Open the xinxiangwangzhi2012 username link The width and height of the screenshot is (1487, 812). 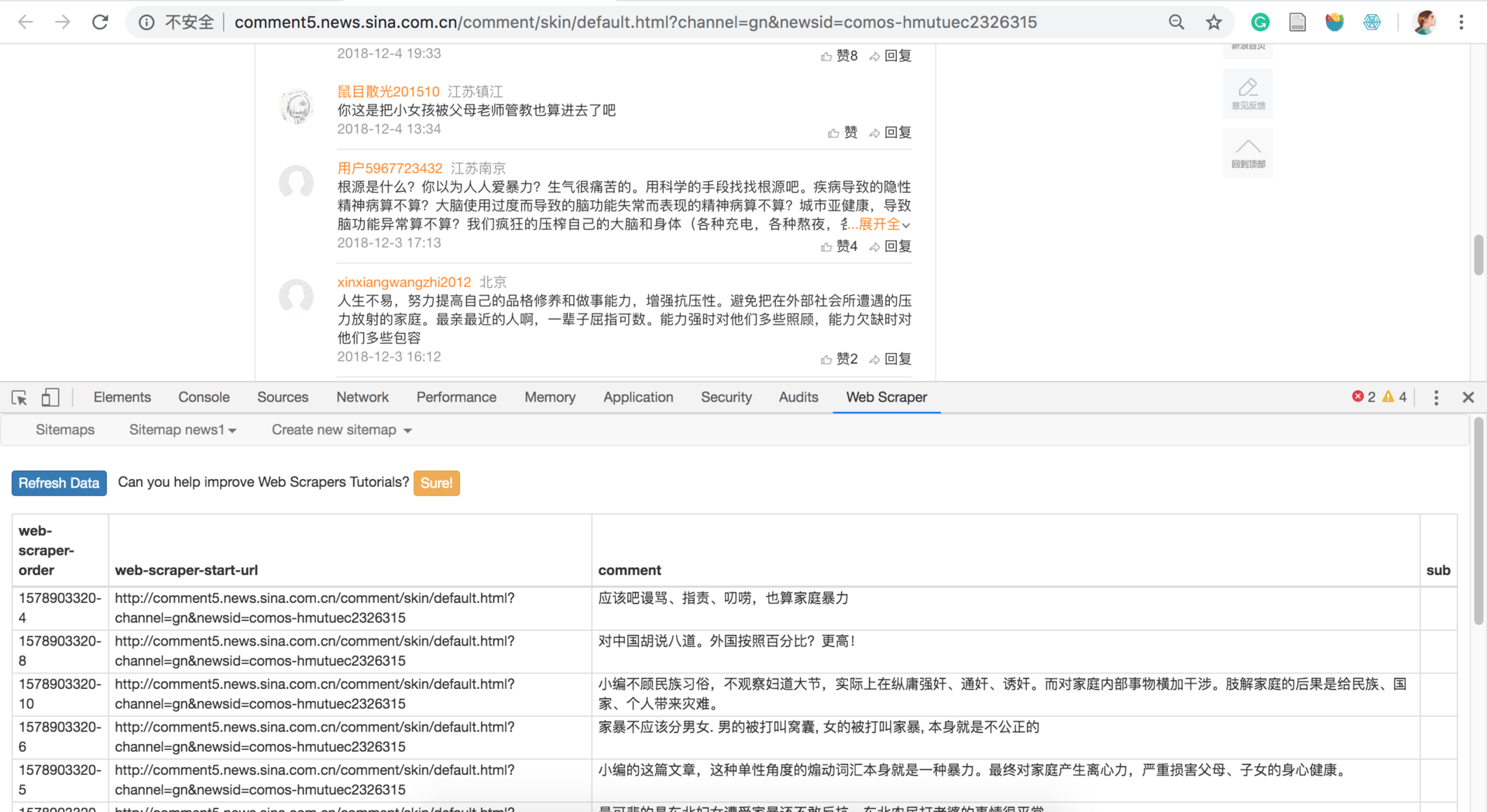404,282
